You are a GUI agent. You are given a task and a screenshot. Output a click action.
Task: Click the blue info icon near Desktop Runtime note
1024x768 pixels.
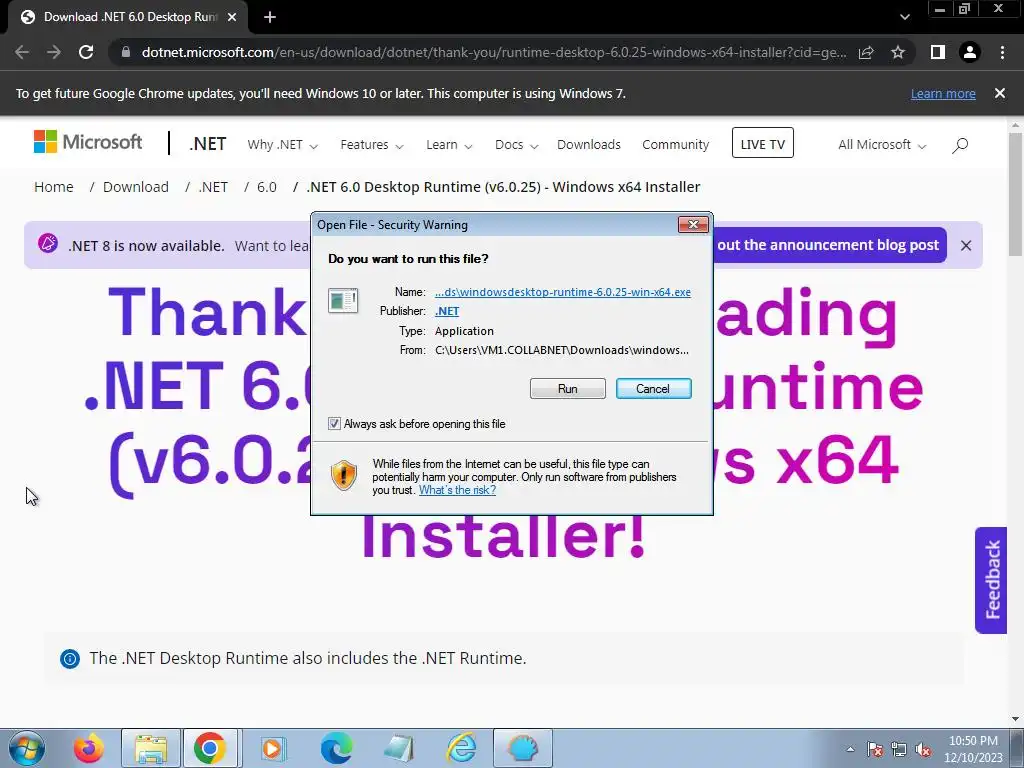point(70,659)
